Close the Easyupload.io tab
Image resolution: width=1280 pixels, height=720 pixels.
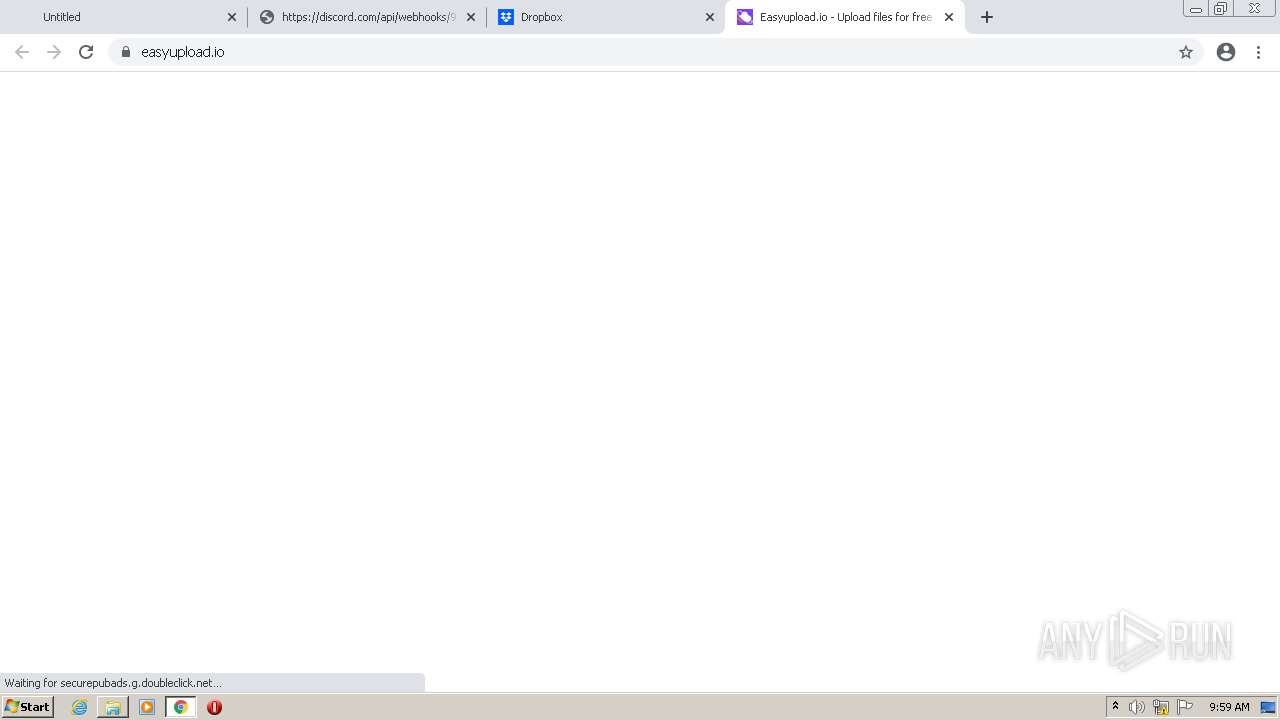(x=949, y=17)
